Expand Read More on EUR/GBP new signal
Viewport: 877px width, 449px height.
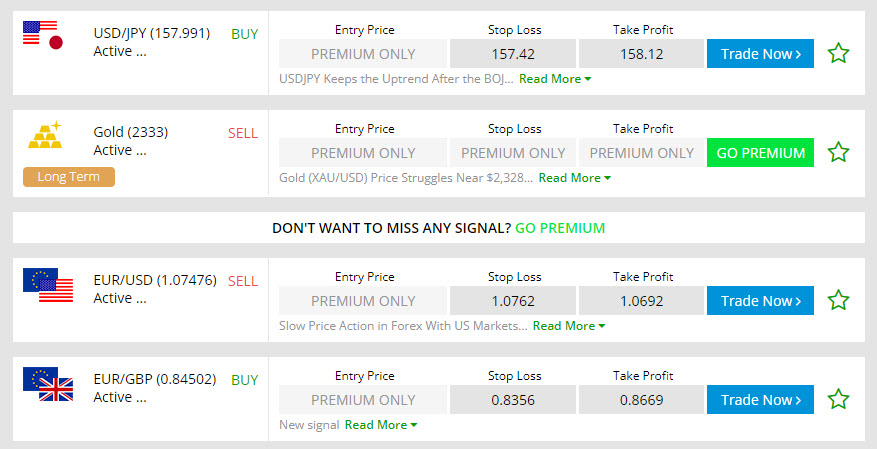(x=380, y=425)
